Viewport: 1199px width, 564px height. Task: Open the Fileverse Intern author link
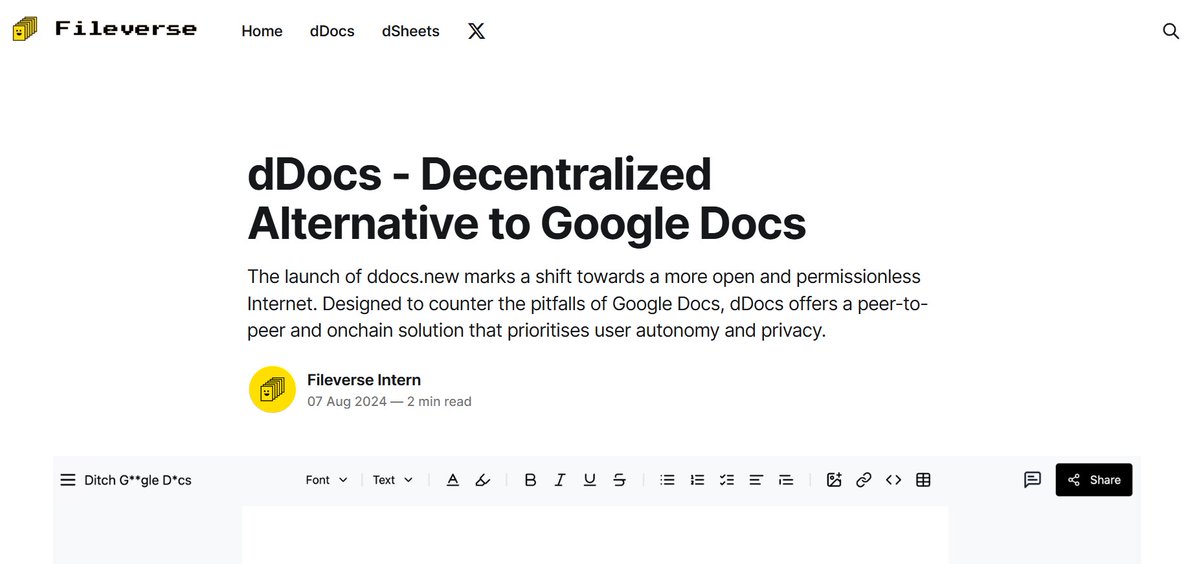pyautogui.click(x=364, y=380)
